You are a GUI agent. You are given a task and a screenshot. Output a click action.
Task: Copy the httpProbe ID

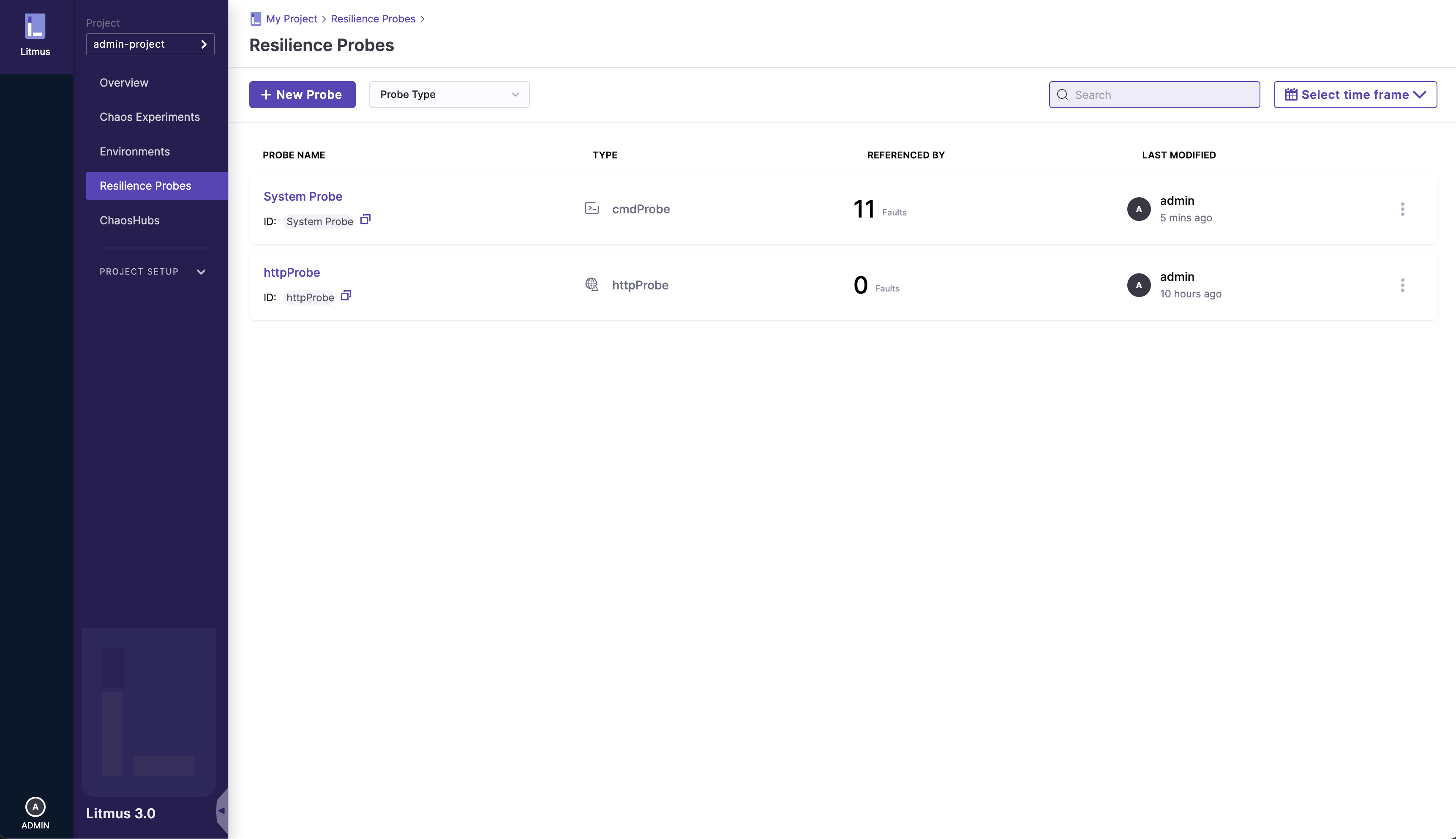pyautogui.click(x=346, y=296)
